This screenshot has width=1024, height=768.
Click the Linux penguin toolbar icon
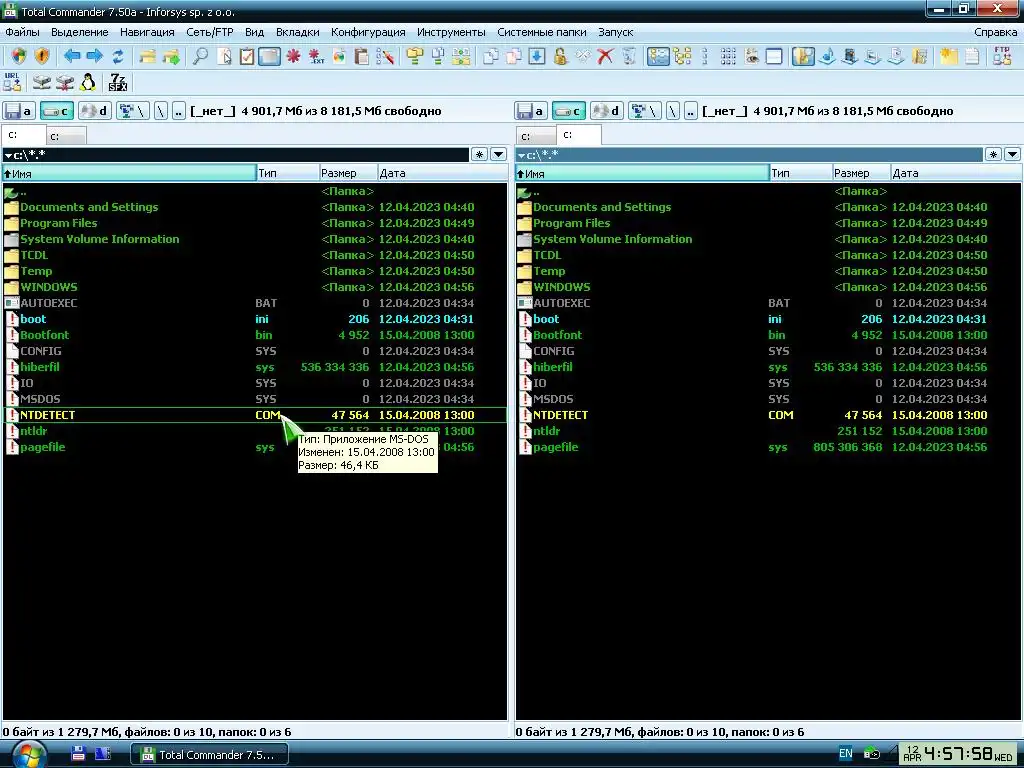point(88,82)
